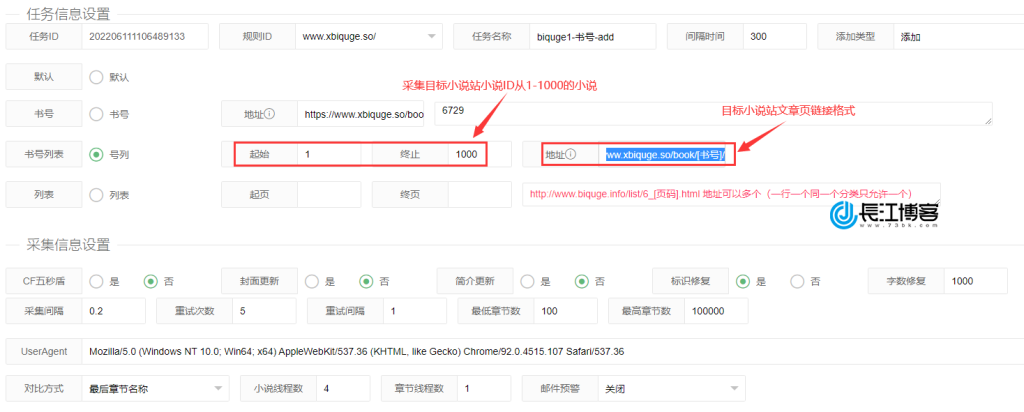Open the 邮件预警 dropdown
Viewport: 1024px width, 412px height.
coord(670,388)
